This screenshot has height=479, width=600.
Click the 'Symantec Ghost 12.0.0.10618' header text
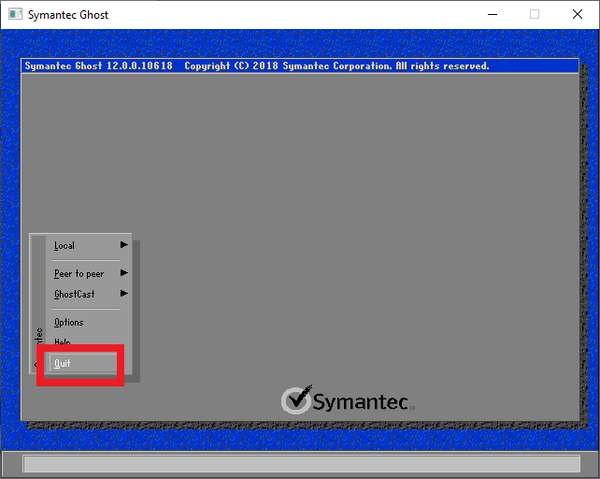coord(99,66)
